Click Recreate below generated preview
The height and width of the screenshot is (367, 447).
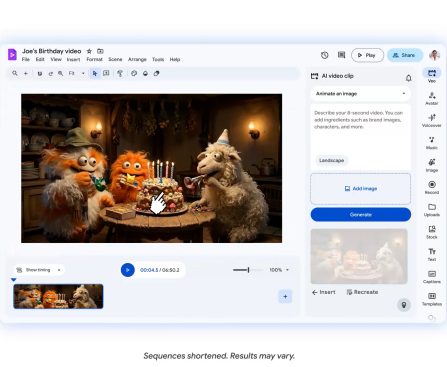click(362, 292)
